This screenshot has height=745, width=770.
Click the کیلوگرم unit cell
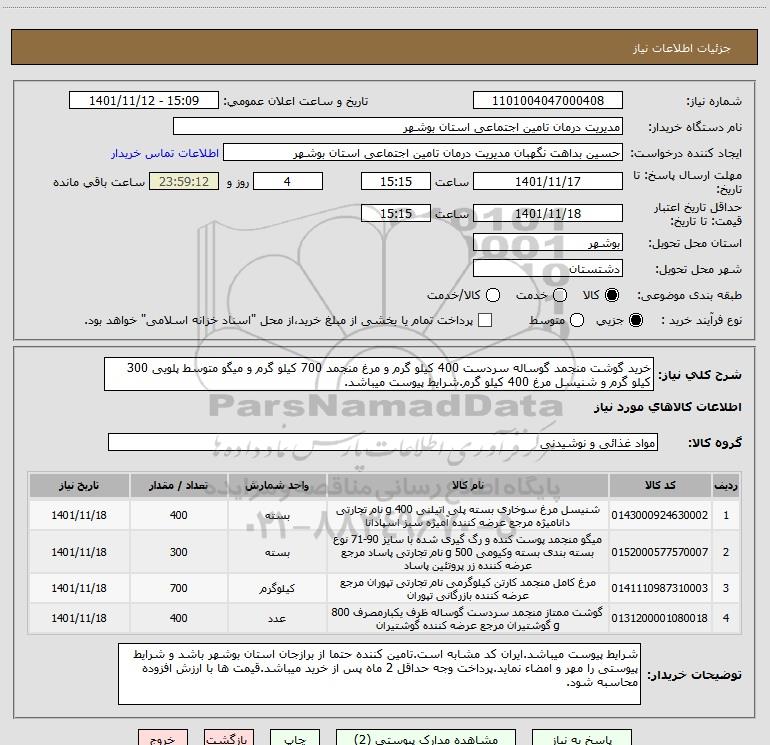coord(277,588)
